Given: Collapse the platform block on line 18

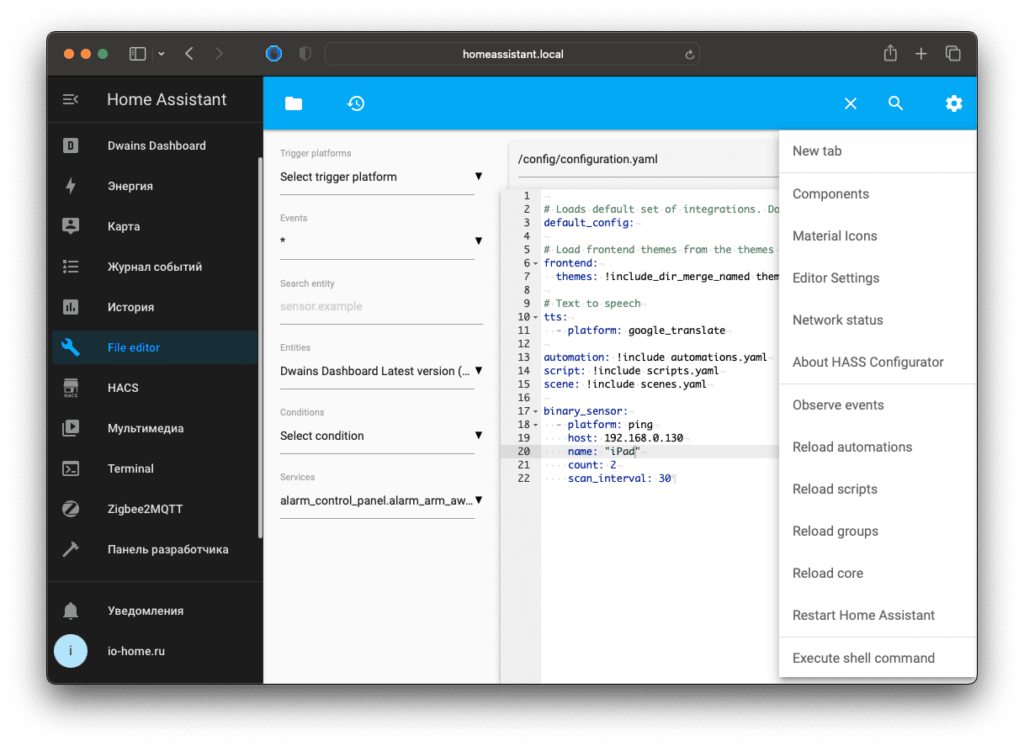Looking at the screenshot, I should [x=536, y=425].
